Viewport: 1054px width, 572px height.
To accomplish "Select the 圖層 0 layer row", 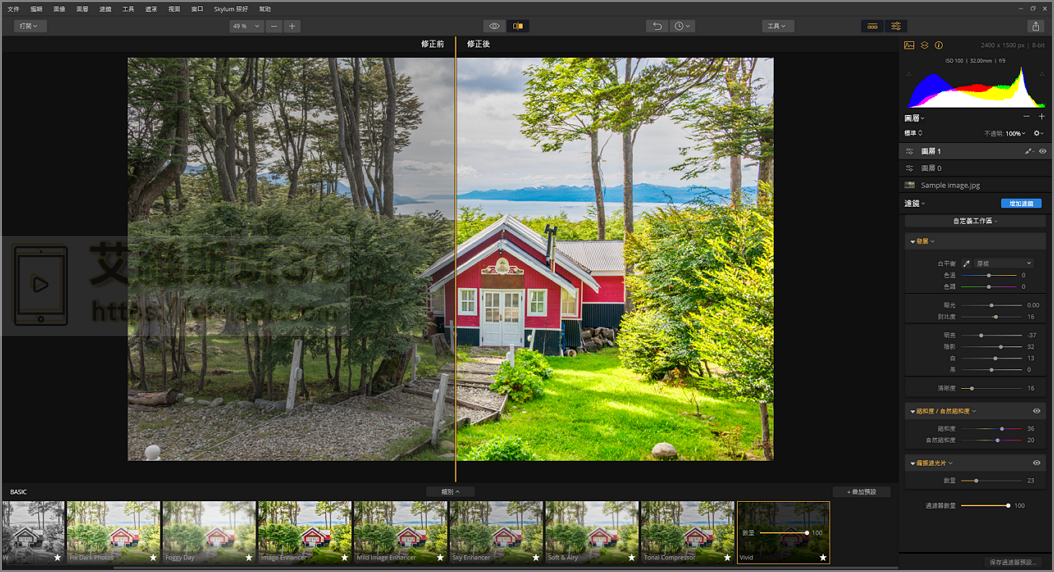I will tap(975, 168).
